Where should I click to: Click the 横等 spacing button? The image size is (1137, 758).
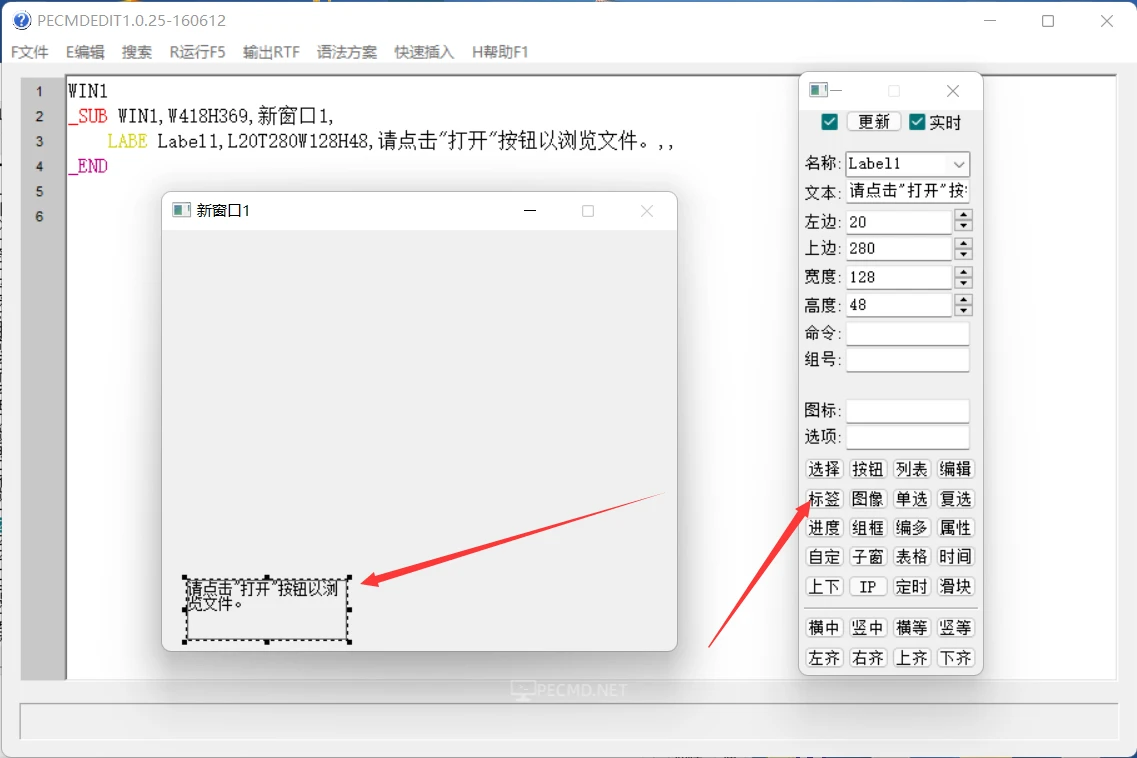[x=911, y=628]
